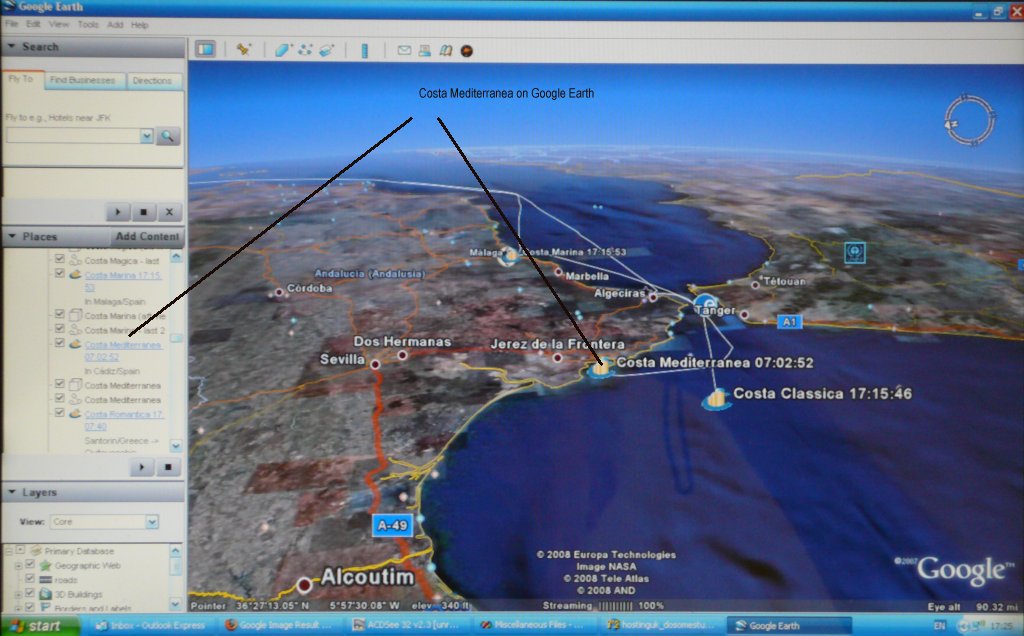Show the ruler measuring tool
The width and height of the screenshot is (1024, 636).
[x=364, y=50]
